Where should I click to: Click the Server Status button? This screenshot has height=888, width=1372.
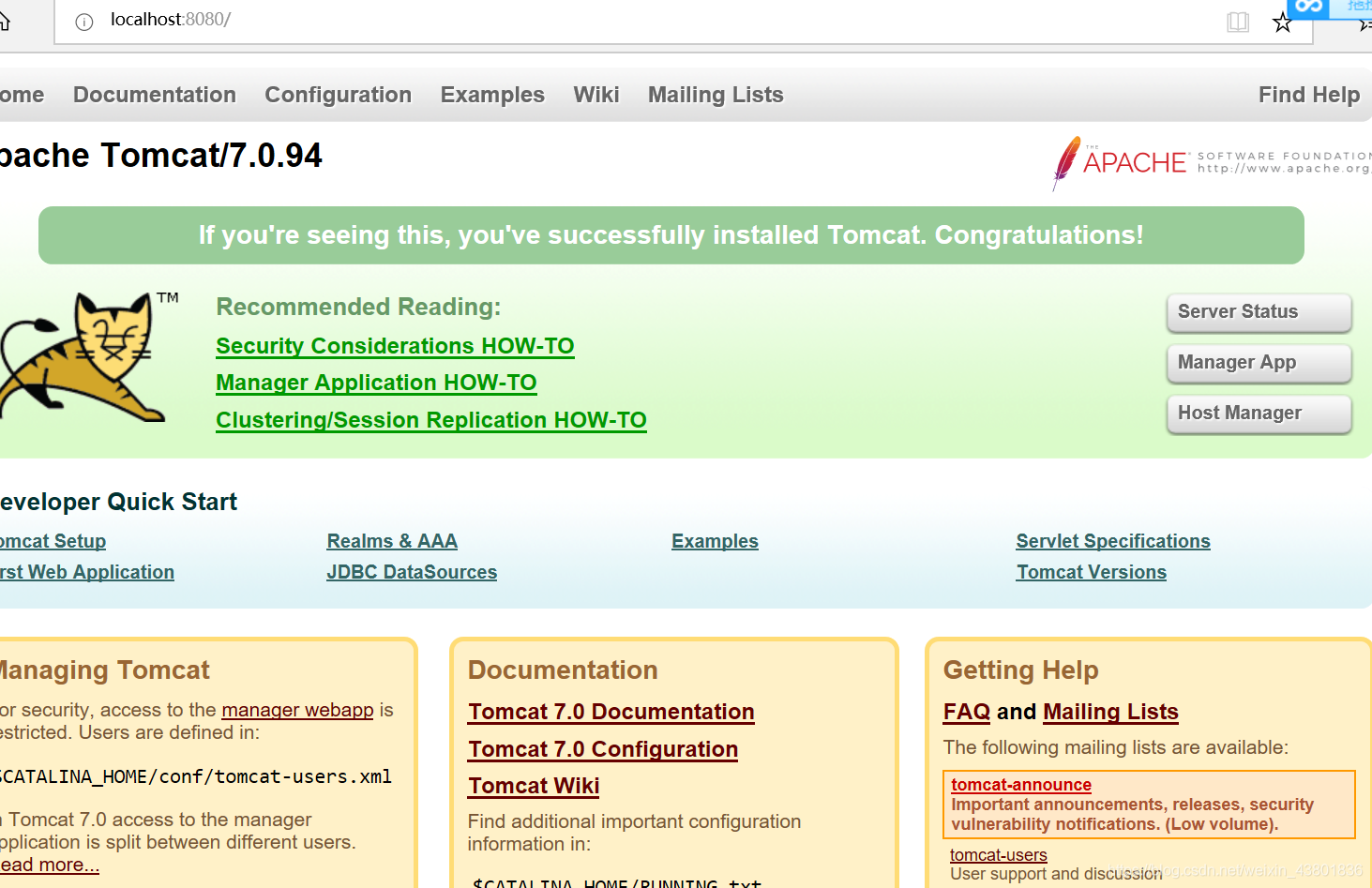[x=1259, y=312]
